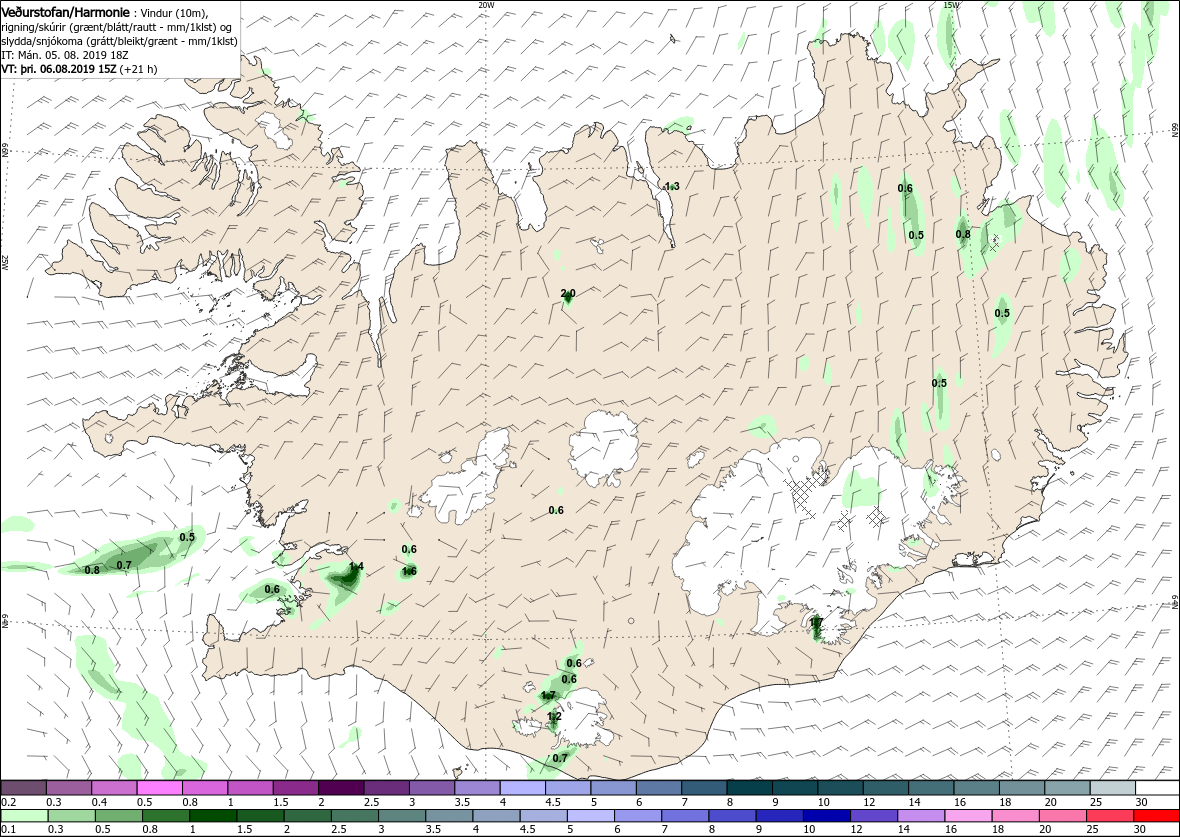This screenshot has height=837, width=1180.
Task: Click the 15W longitude label
Action: point(950,5)
